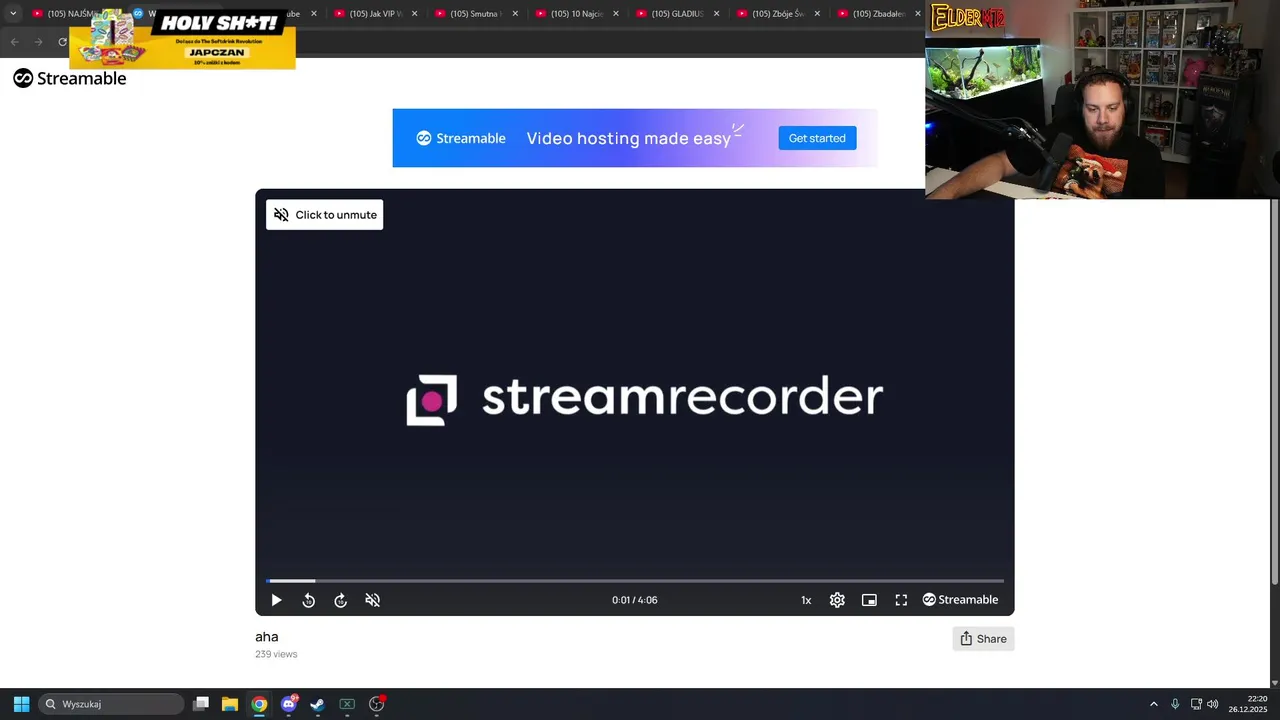The height and width of the screenshot is (720, 1280).
Task: Click the Streamable watermark in player bar
Action: tap(960, 600)
